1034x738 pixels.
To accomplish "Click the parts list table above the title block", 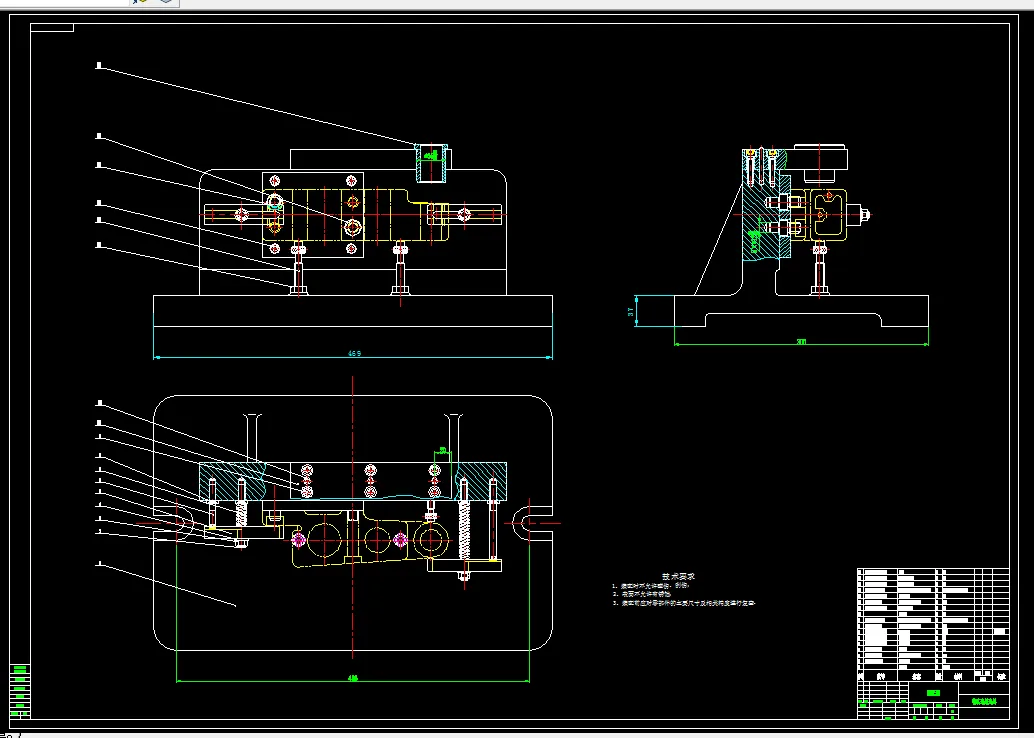I will pyautogui.click(x=933, y=625).
